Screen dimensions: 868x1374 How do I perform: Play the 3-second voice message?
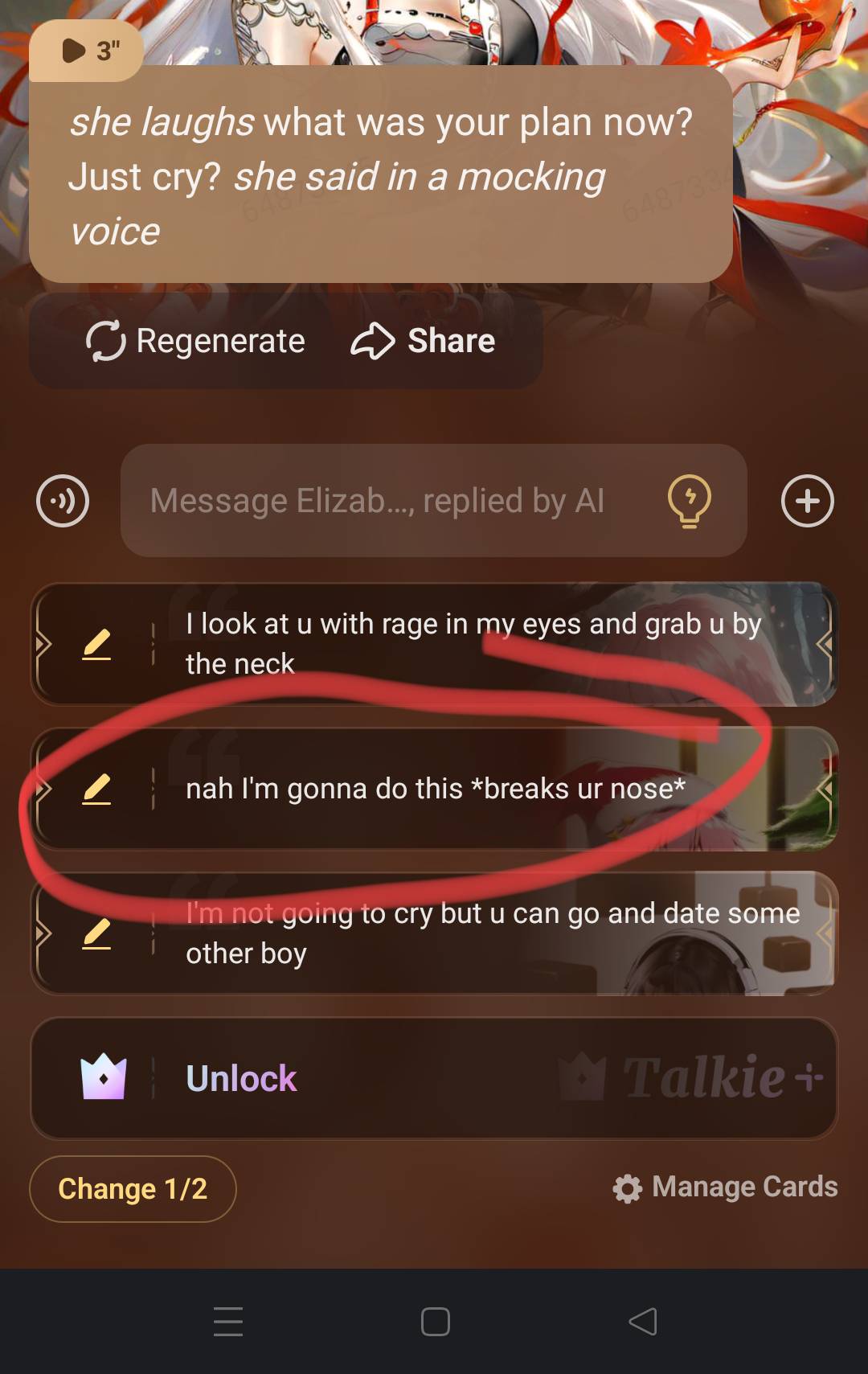[87, 51]
